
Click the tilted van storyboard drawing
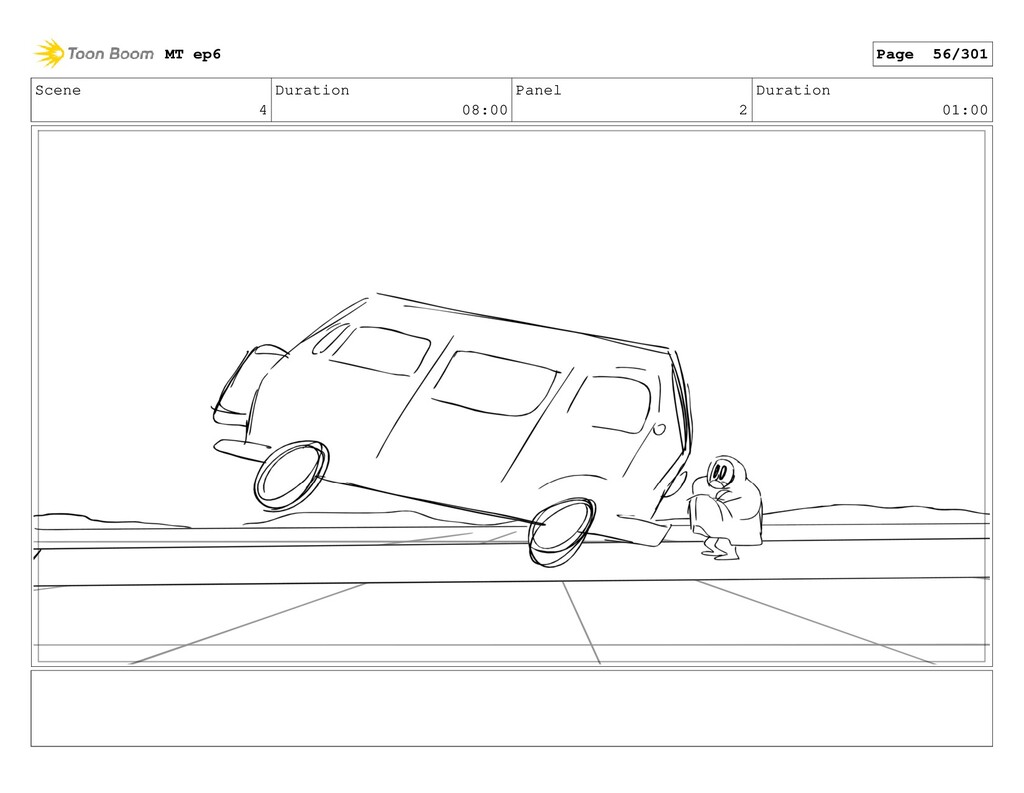452,430
